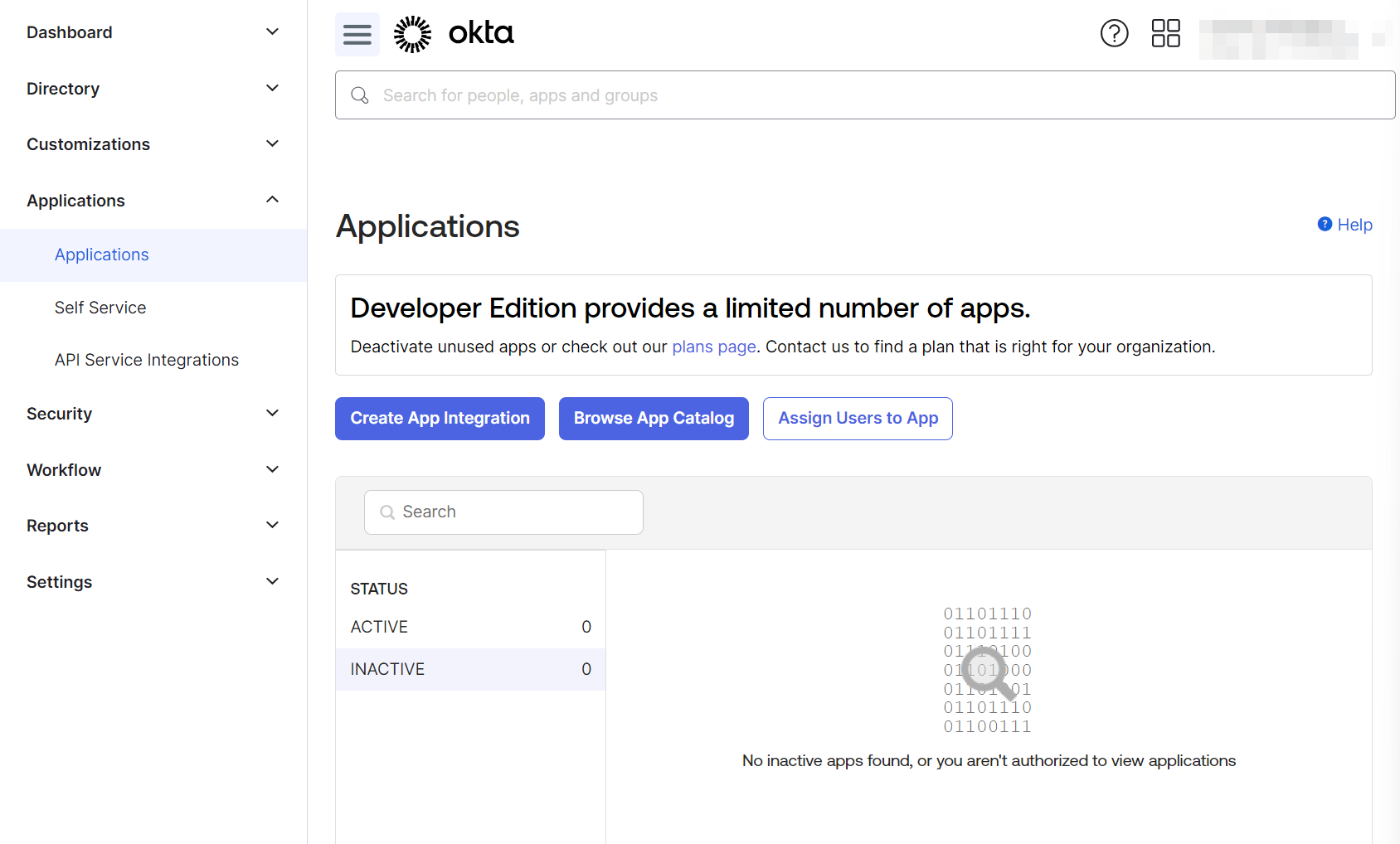Expand the Directory menu chevron
The height and width of the screenshot is (844, 1400).
(x=272, y=88)
